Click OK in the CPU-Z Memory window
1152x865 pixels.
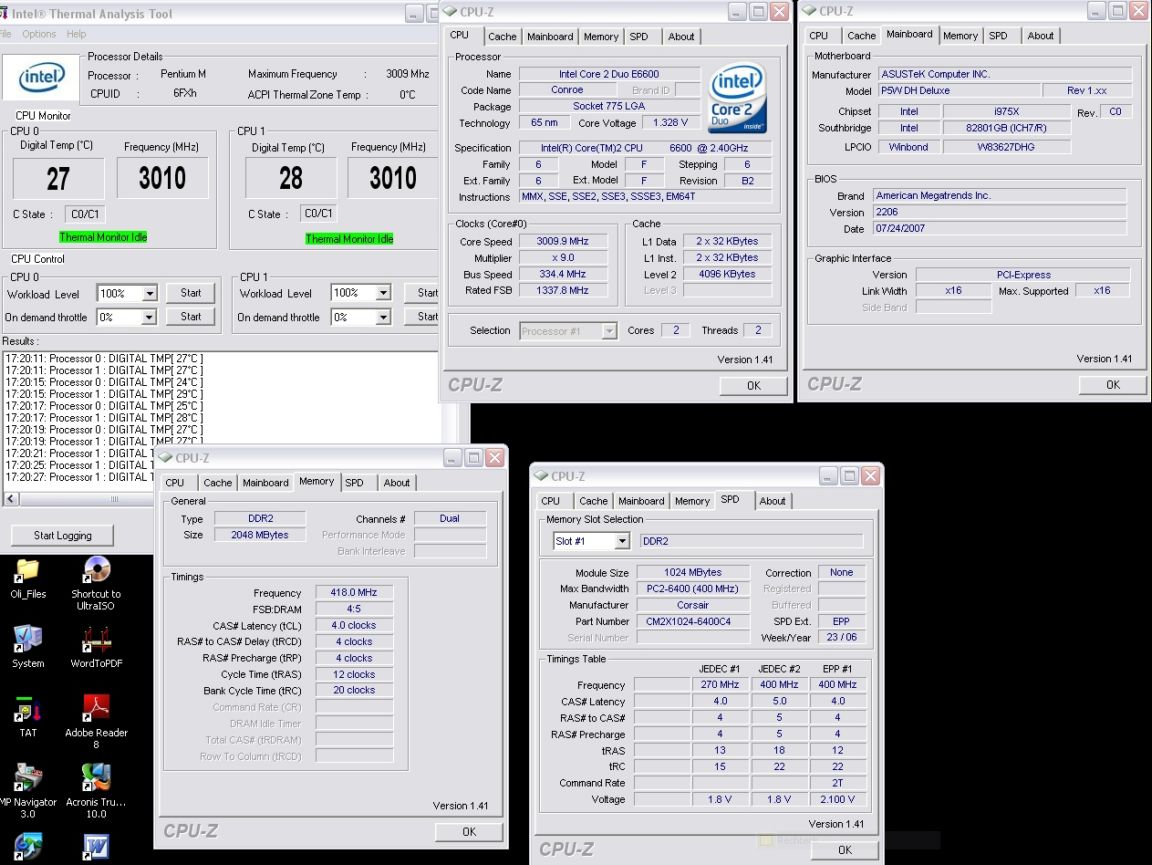(469, 832)
